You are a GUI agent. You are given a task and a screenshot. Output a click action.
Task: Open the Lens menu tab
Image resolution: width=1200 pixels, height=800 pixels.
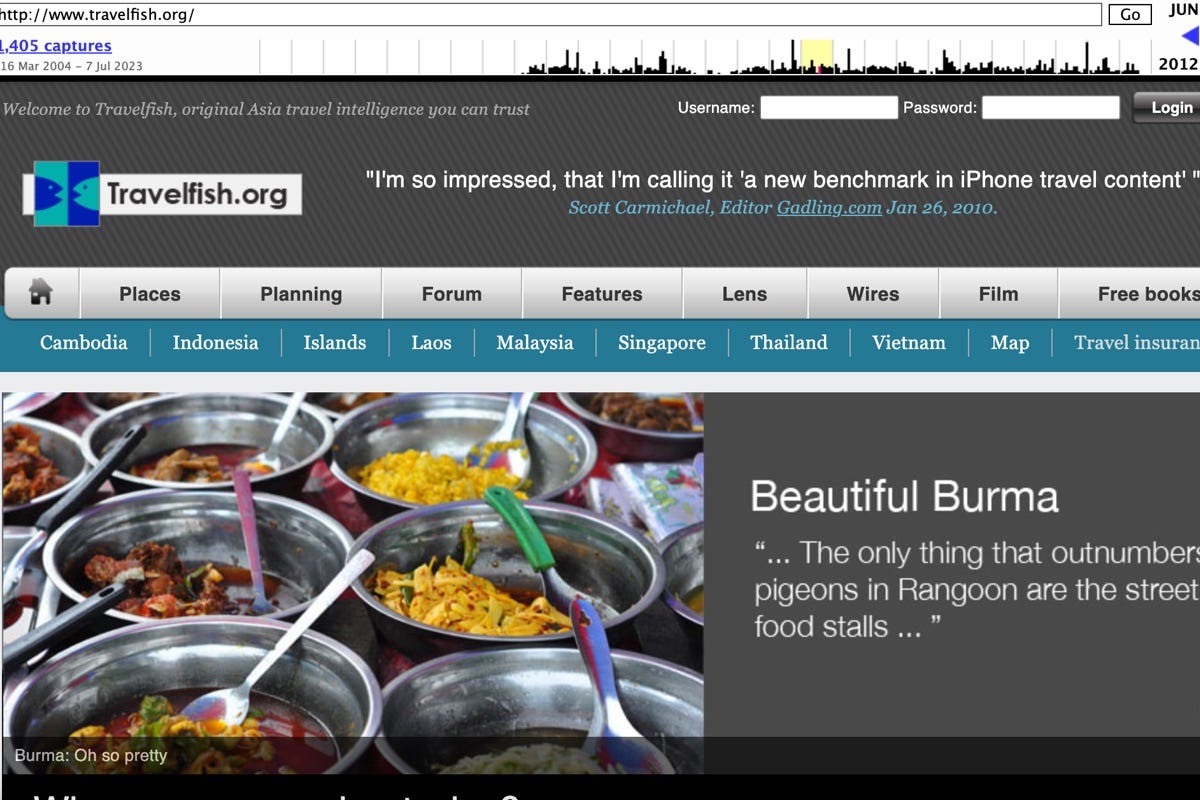[x=745, y=294]
